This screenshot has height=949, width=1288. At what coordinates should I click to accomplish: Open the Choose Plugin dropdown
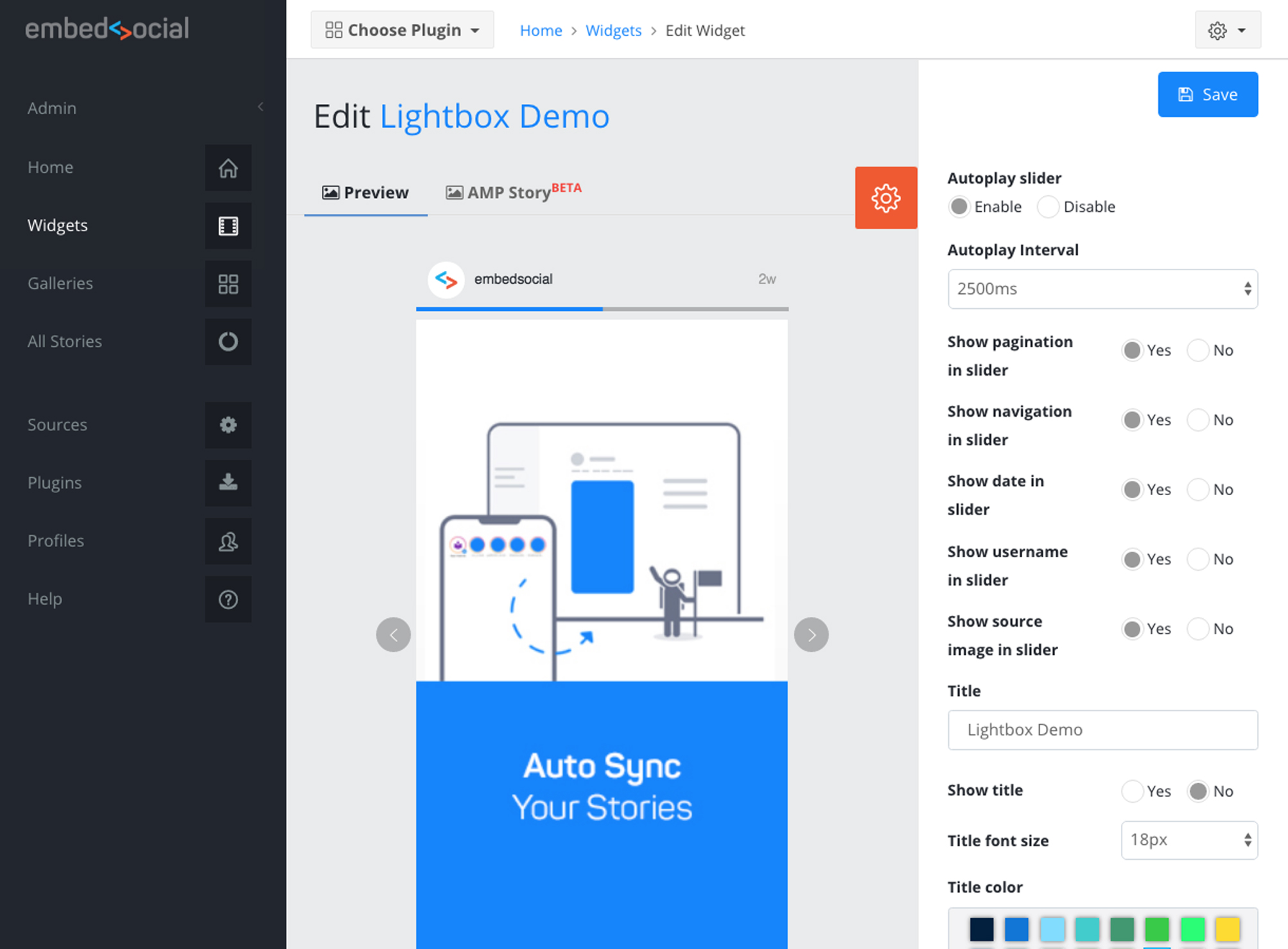[403, 30]
